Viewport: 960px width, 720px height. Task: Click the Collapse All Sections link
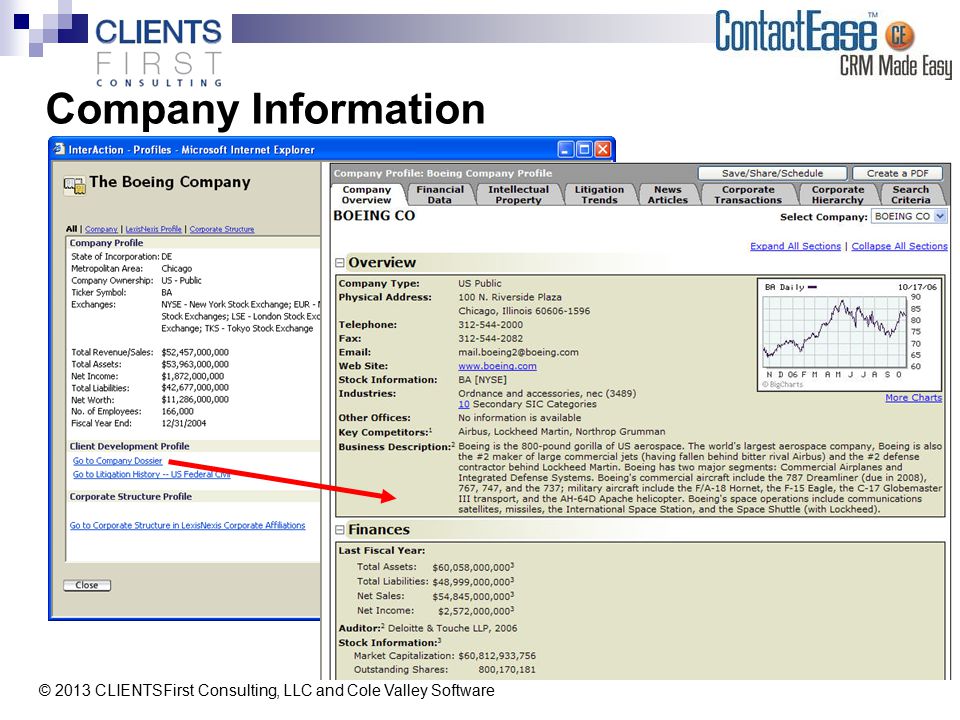(x=899, y=246)
